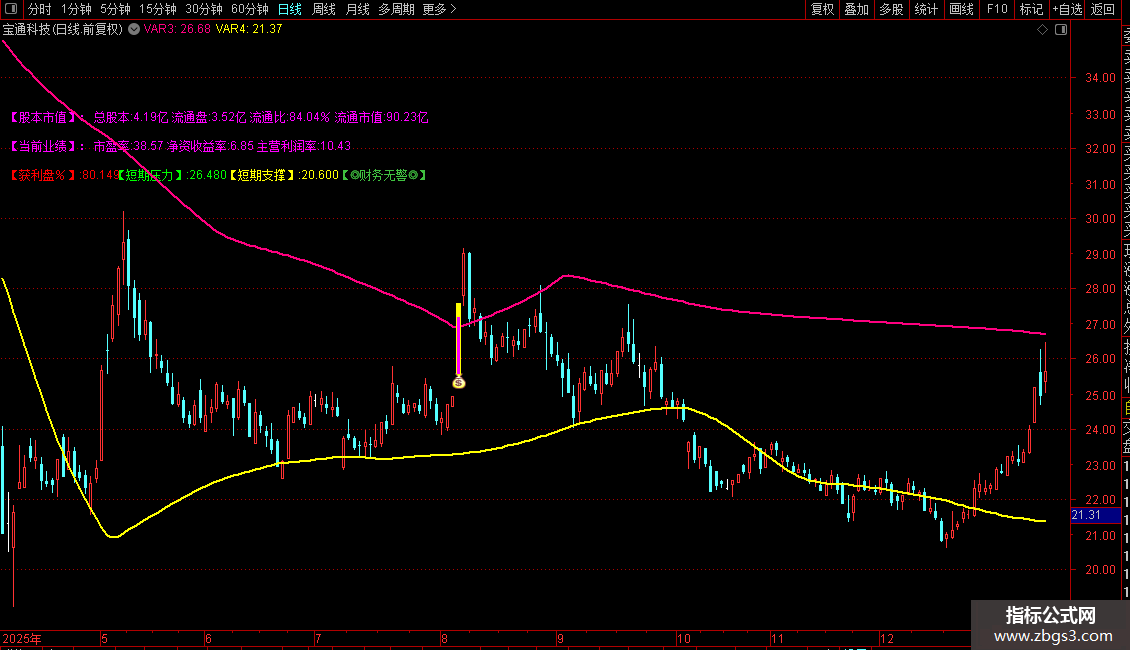Switch to 周线 weekly chart

324,9
